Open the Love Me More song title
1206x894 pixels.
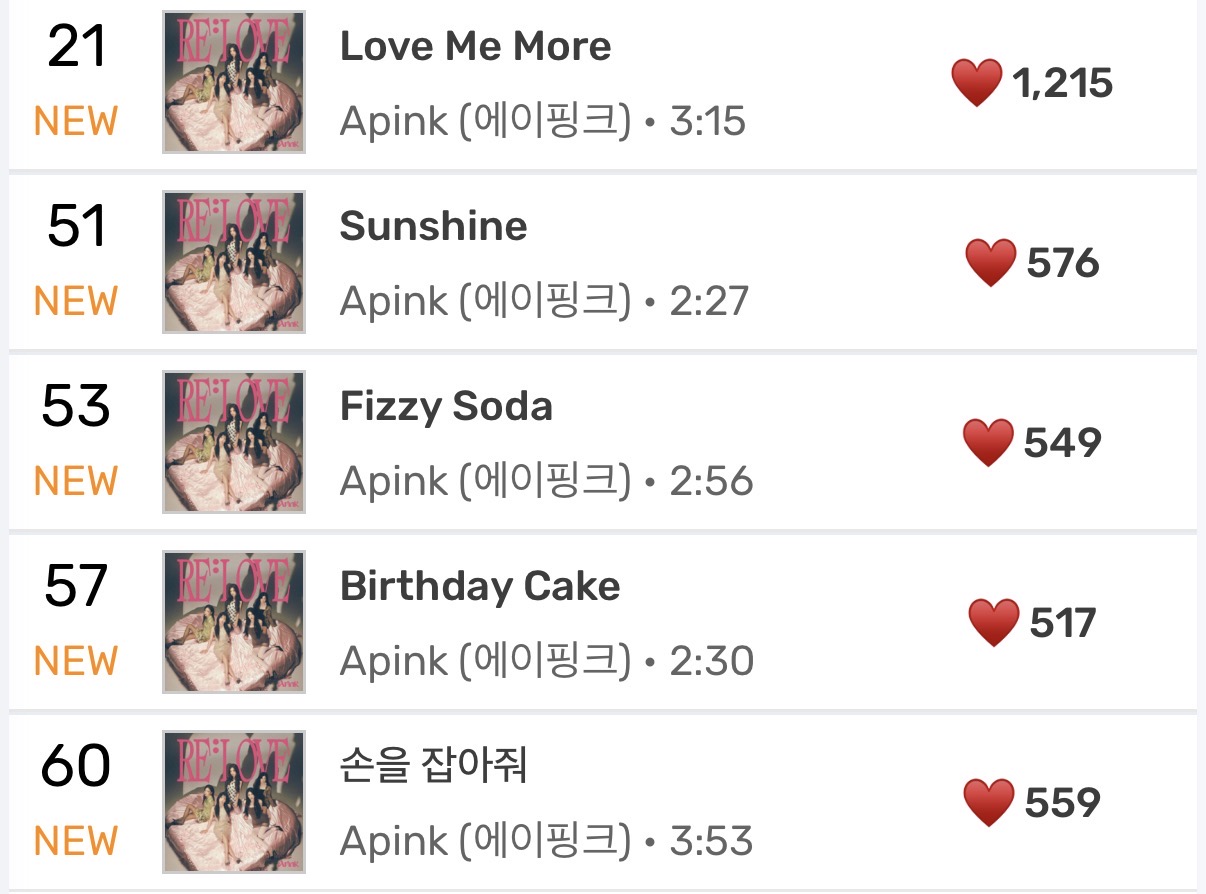pyautogui.click(x=475, y=47)
